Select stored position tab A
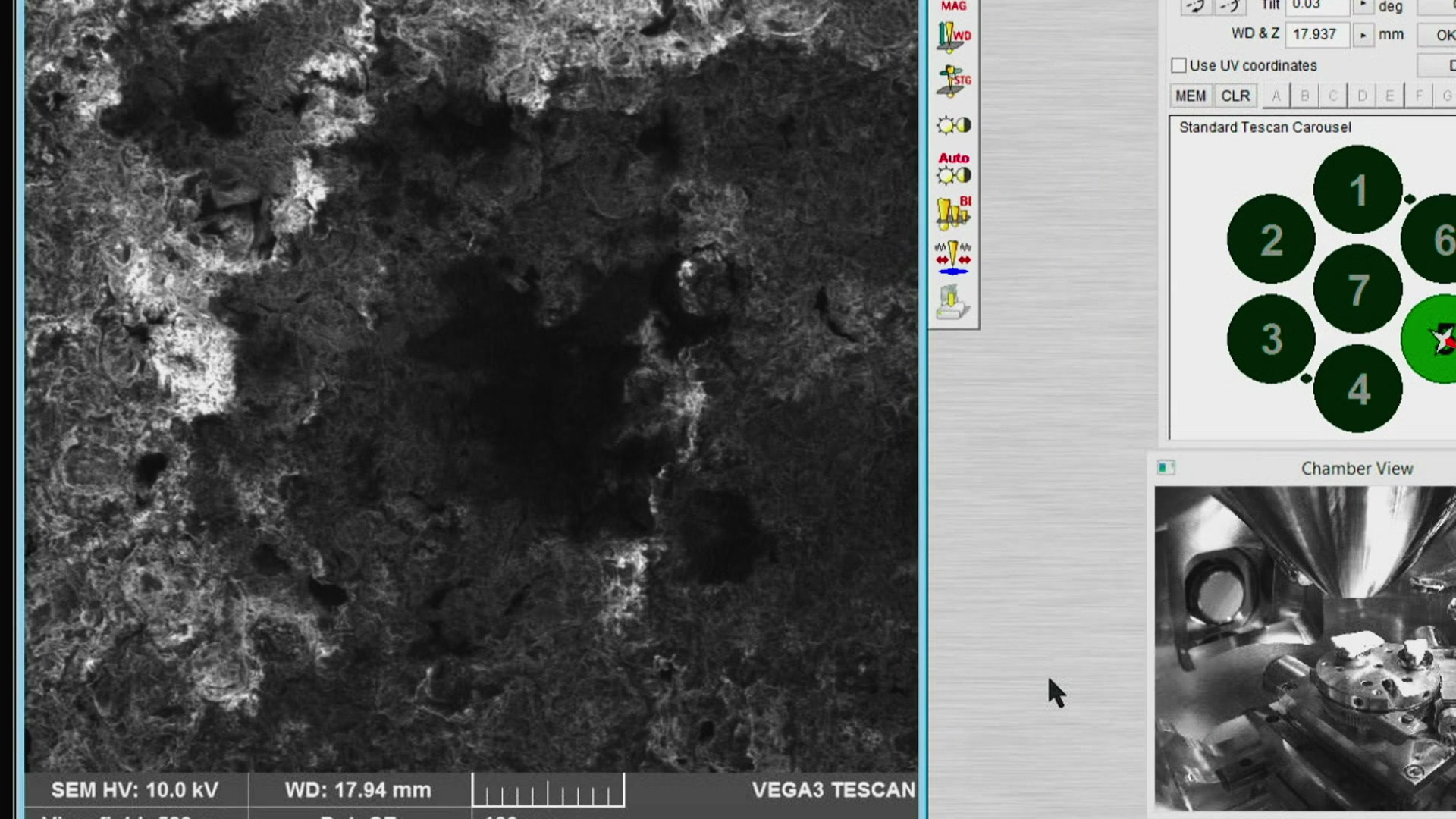Image resolution: width=1456 pixels, height=819 pixels. click(1276, 96)
